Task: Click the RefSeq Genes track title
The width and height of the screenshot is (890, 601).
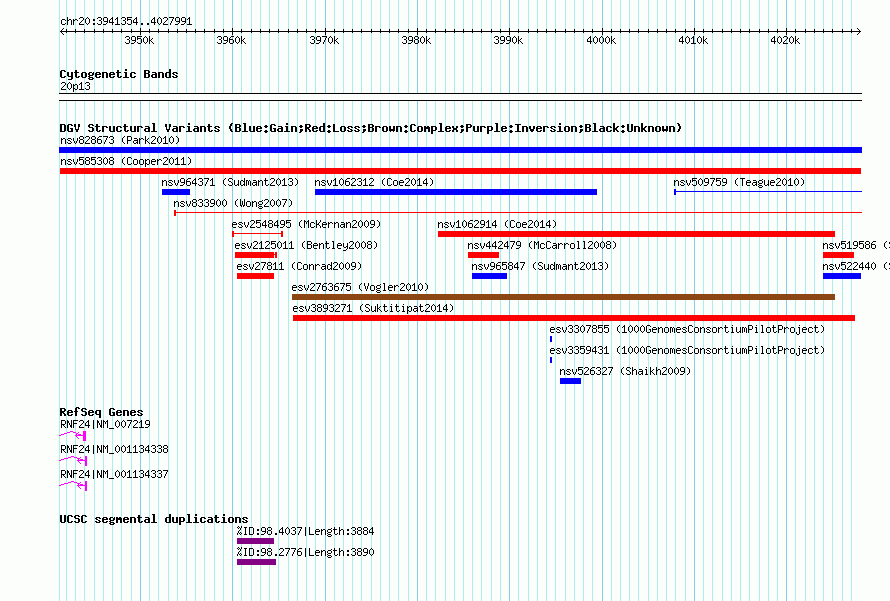Action: click(x=101, y=412)
